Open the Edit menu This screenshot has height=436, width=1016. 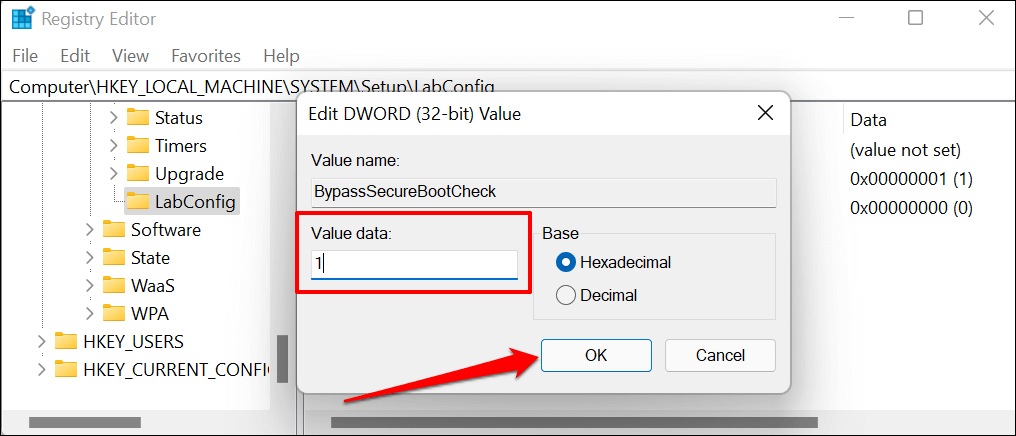pos(75,56)
